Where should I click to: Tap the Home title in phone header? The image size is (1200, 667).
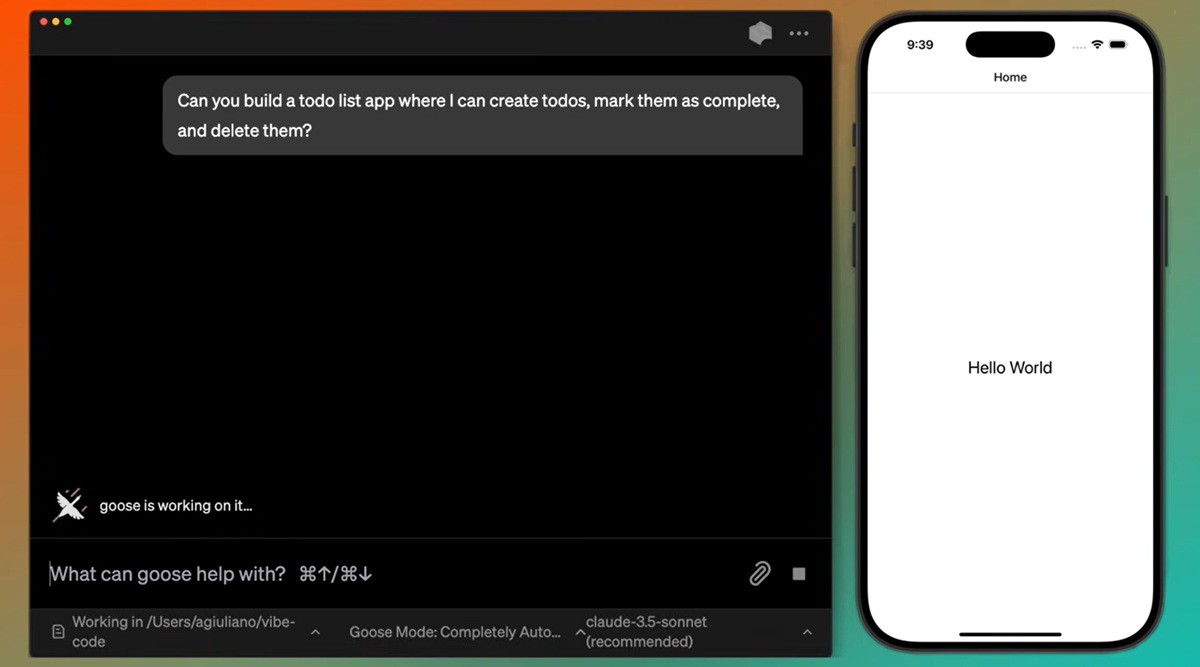[x=1010, y=77]
